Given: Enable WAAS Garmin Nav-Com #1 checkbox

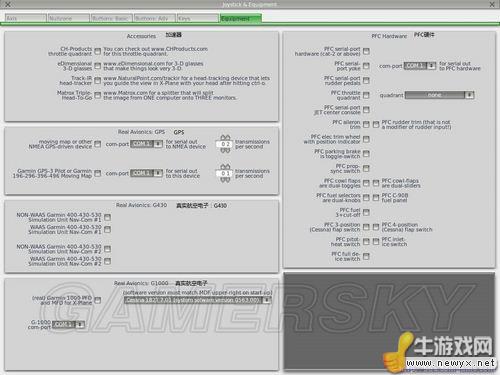Looking at the screenshot, I should click(x=107, y=229).
